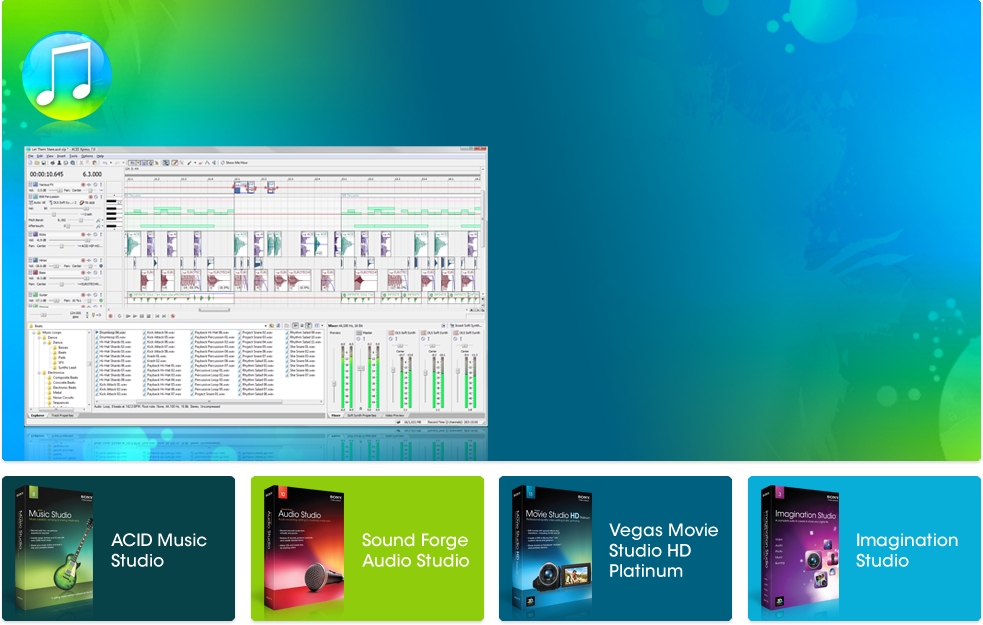This screenshot has width=983, height=625.
Task: Solo the 808 Percussion track
Action: point(95,197)
